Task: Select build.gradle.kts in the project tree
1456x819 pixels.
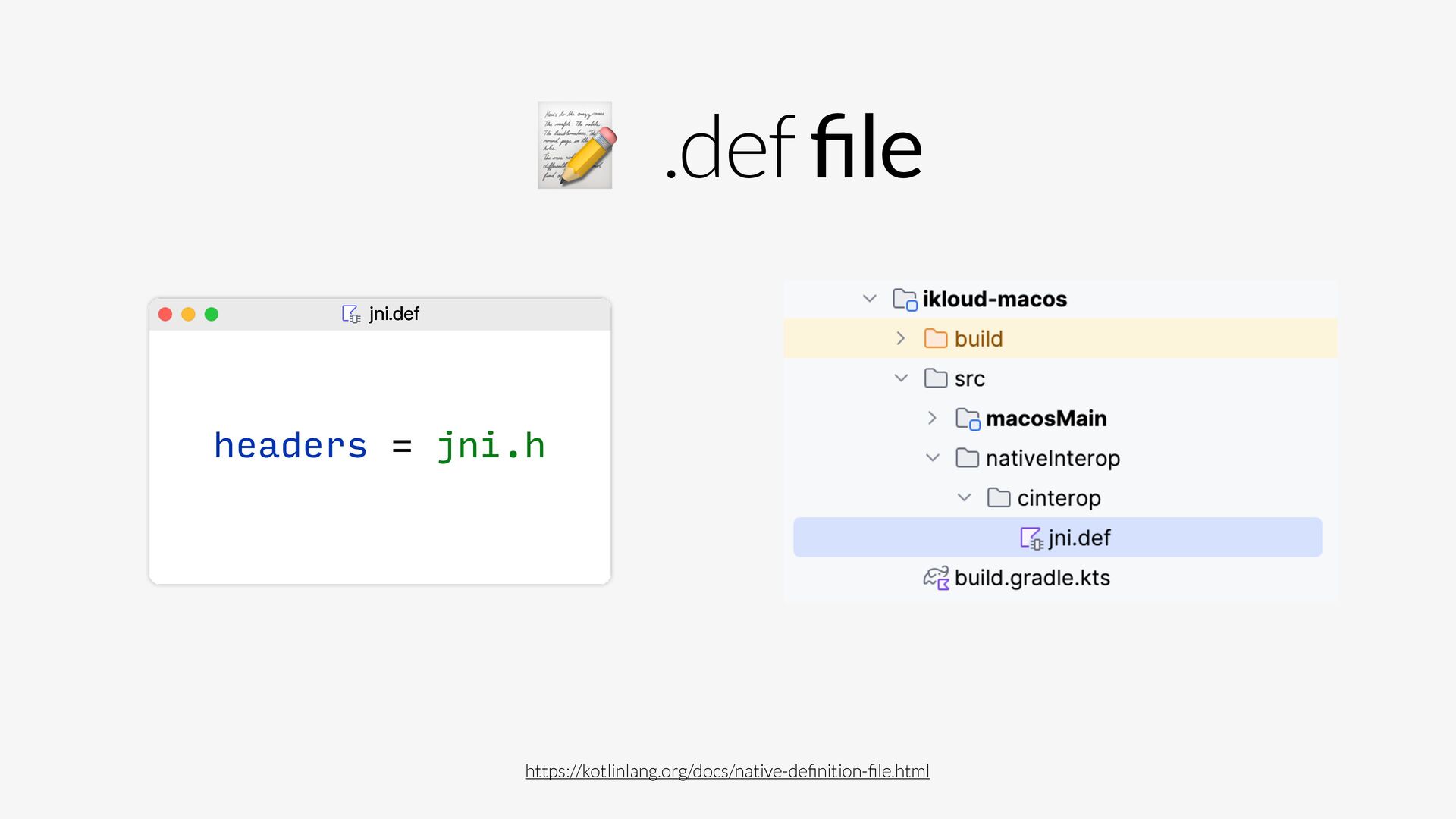Action: coord(1031,578)
